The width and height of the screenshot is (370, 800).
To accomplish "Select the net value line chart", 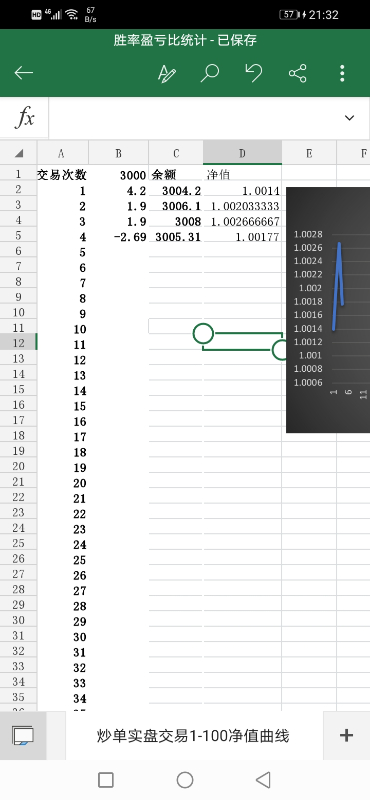I will [328, 310].
